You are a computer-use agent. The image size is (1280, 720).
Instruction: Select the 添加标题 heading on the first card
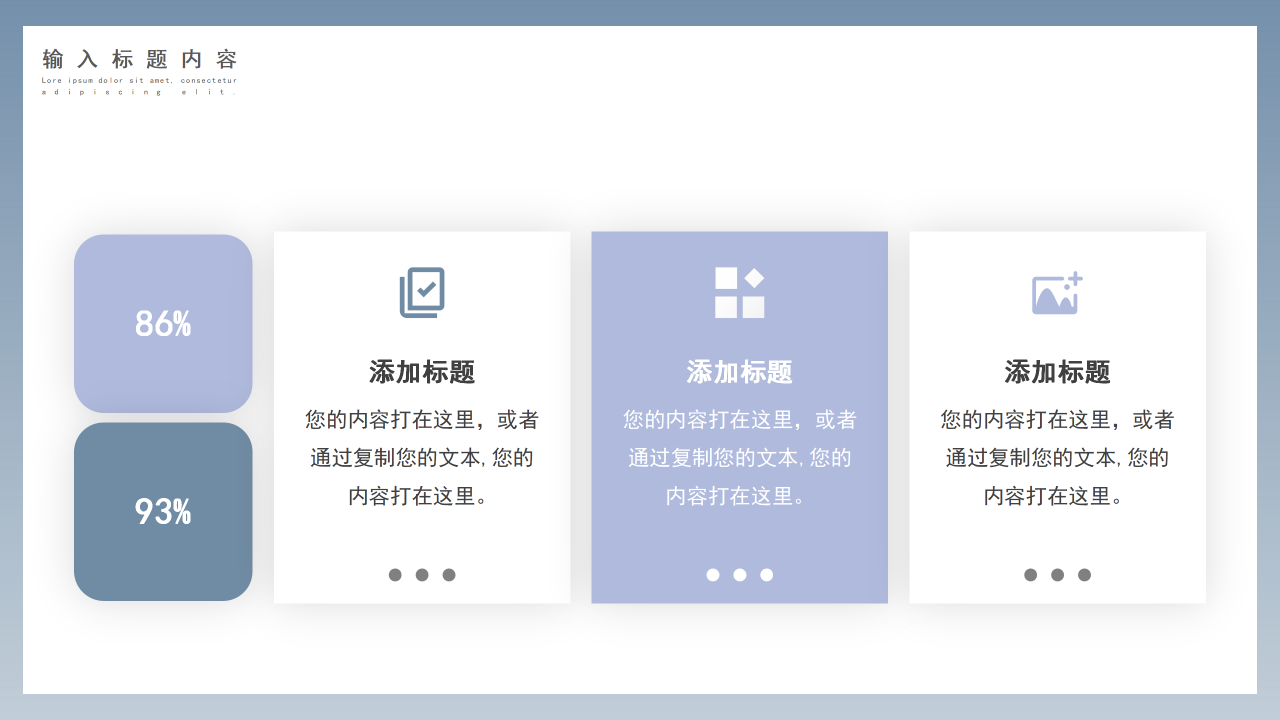[421, 371]
